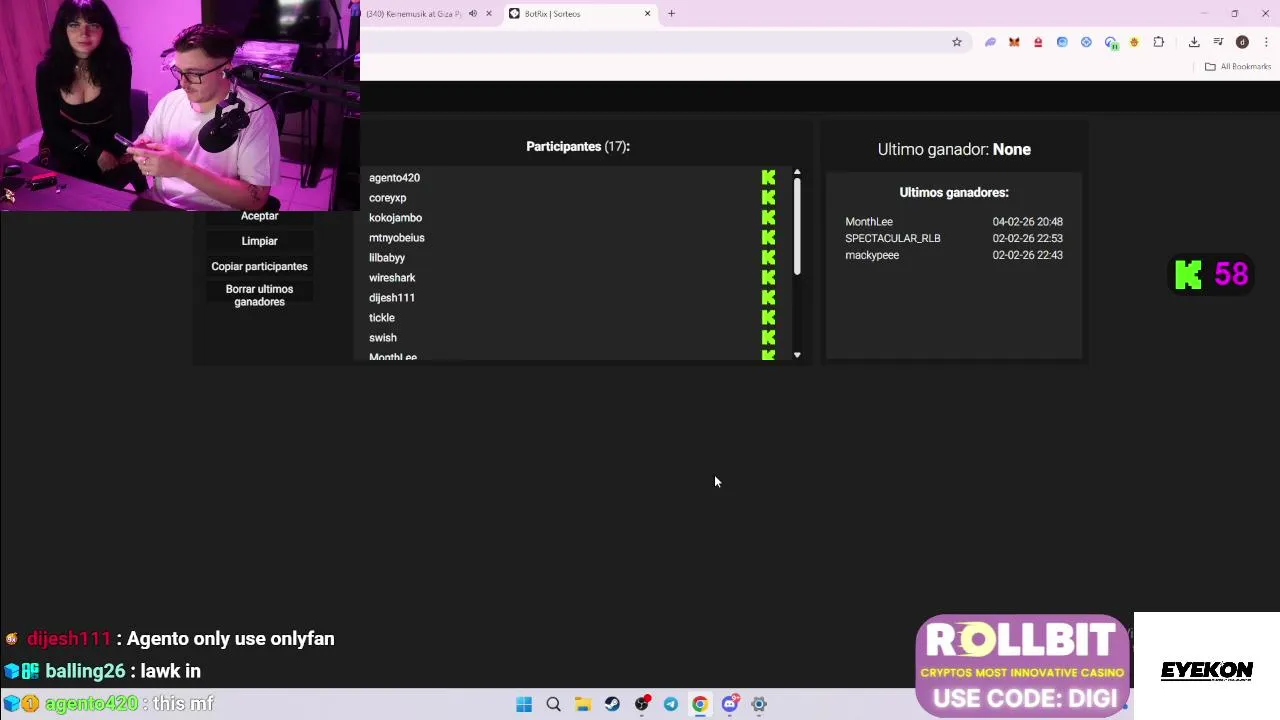Click the Kick 58 viewer counter
This screenshot has height=720, width=1280.
[x=1212, y=275]
